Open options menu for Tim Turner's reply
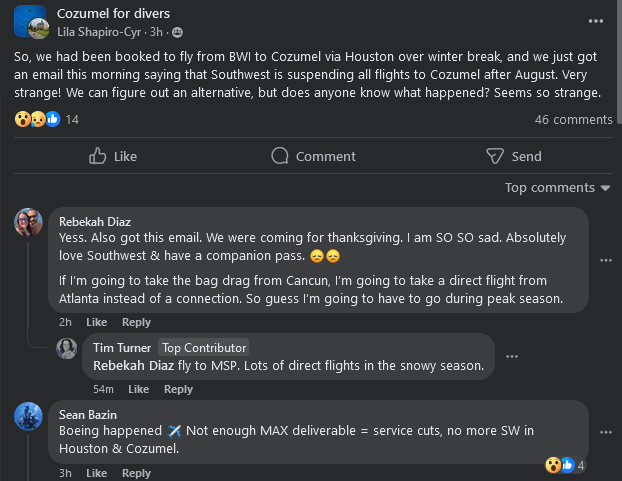 click(512, 357)
